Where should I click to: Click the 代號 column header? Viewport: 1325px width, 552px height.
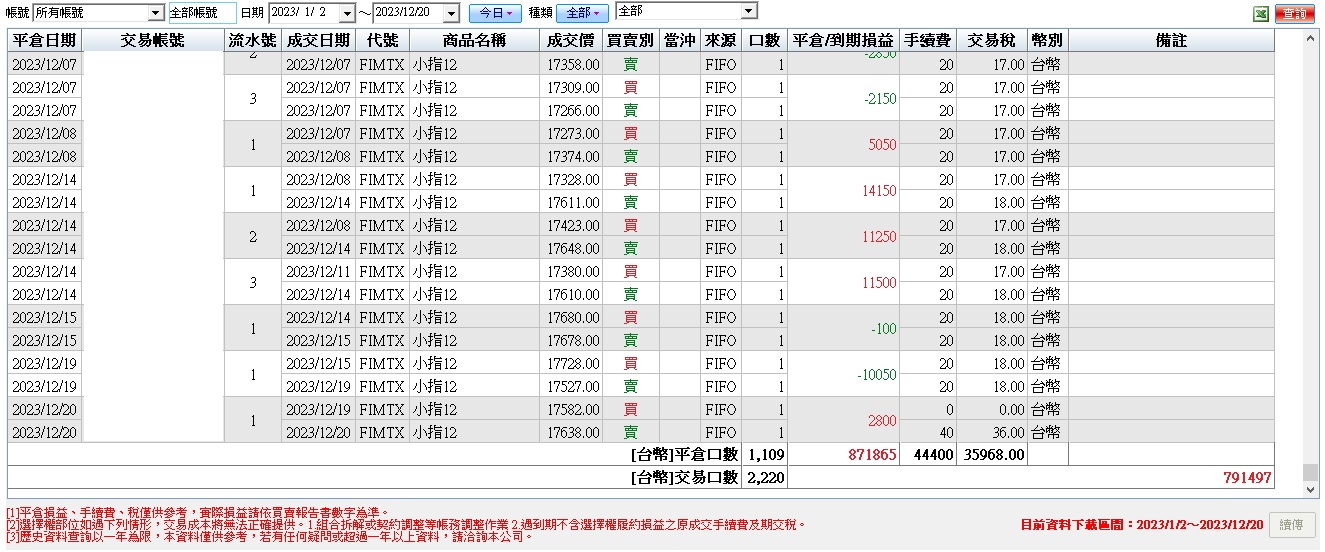coord(381,40)
